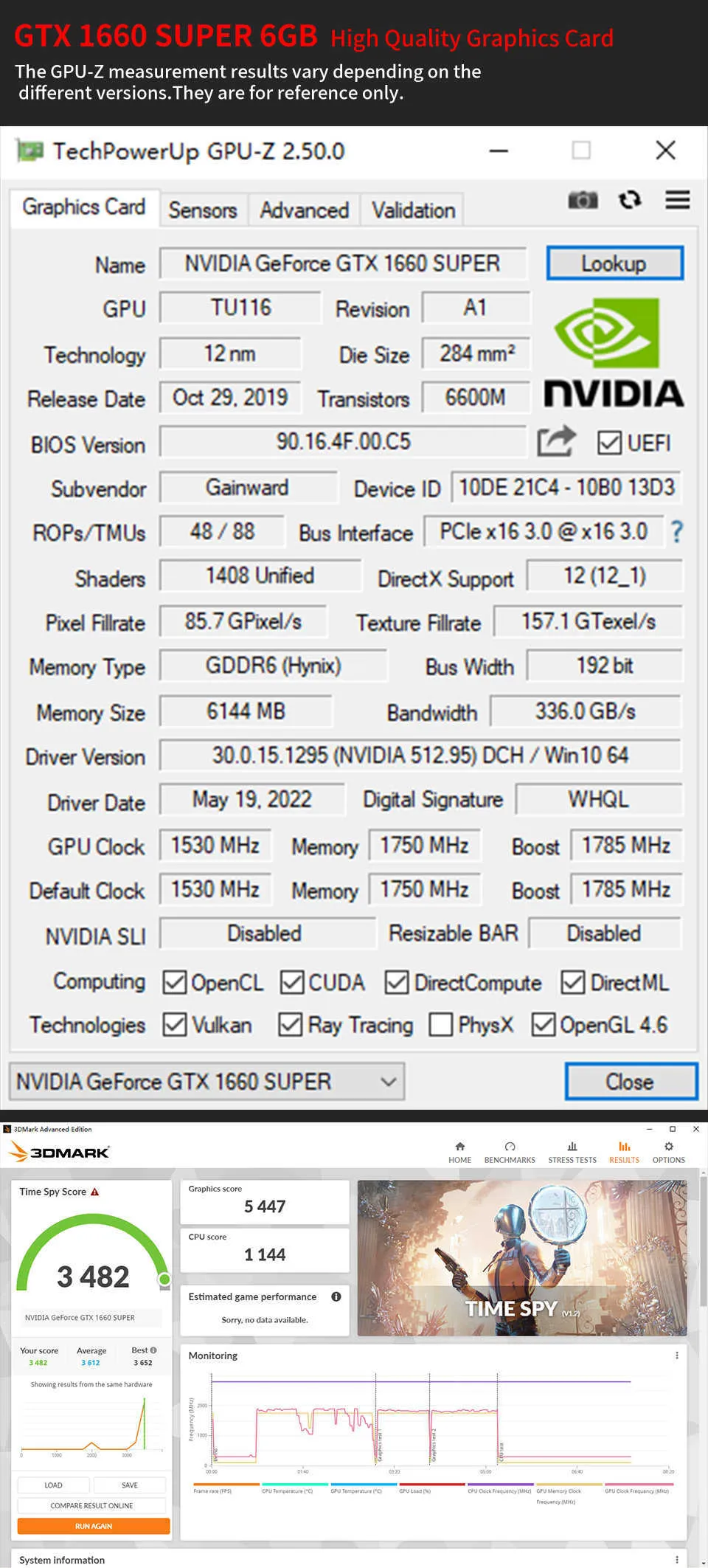This screenshot has width=708, height=1568.
Task: Toggle the CUDA checkbox
Action: 292,982
